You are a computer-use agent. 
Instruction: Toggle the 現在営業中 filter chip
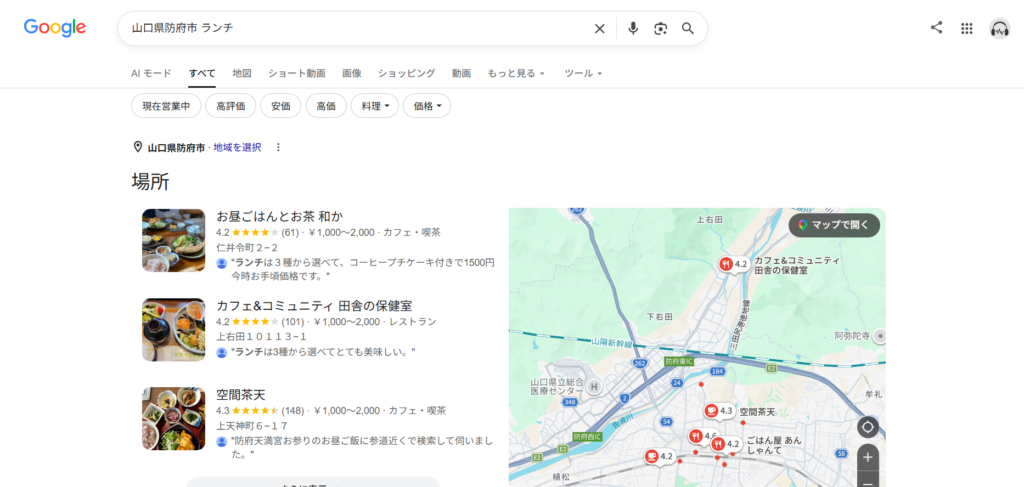coord(166,106)
